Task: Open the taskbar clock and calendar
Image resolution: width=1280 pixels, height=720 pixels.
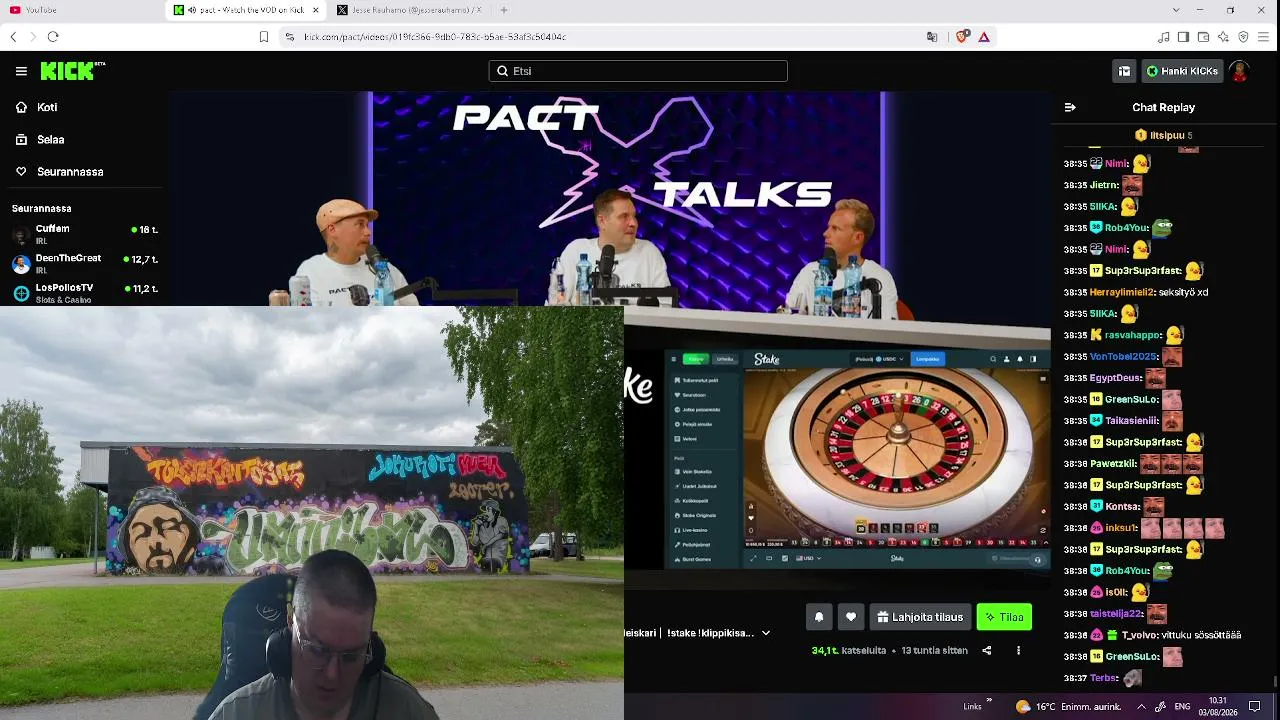Action: [x=1218, y=706]
